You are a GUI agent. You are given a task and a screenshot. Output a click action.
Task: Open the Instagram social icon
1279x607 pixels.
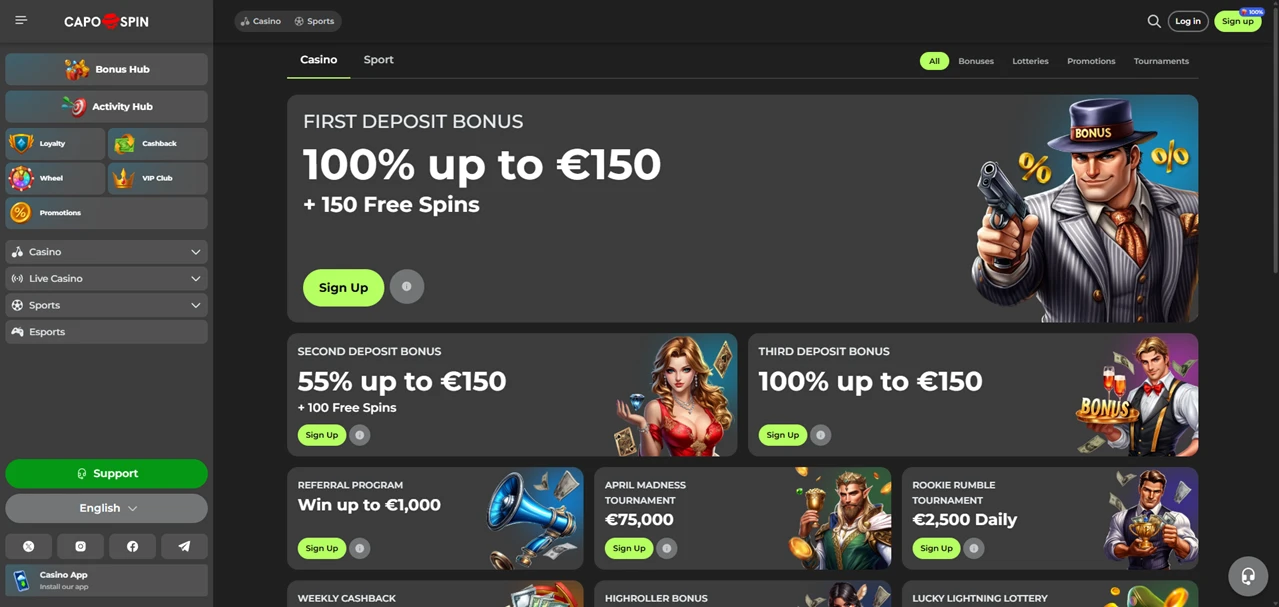tap(80, 546)
